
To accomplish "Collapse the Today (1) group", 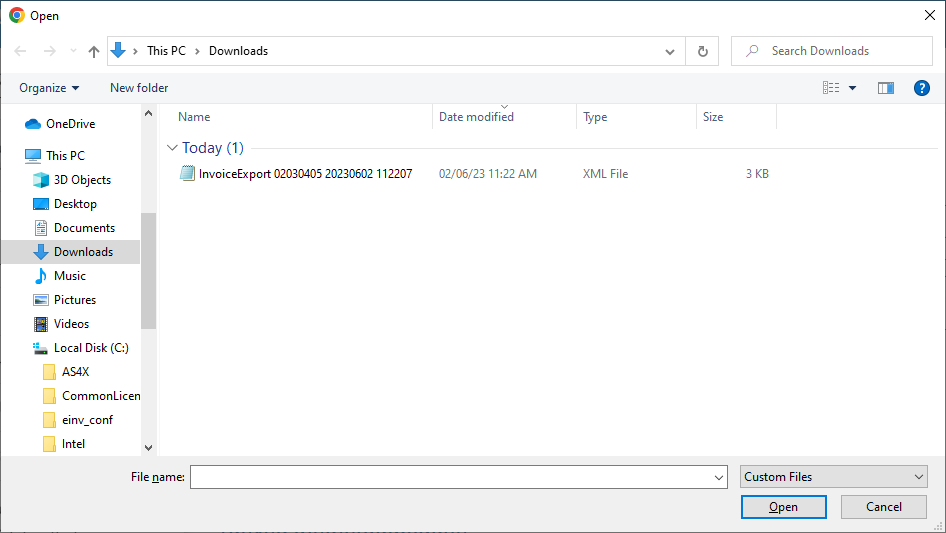I will (x=172, y=148).
